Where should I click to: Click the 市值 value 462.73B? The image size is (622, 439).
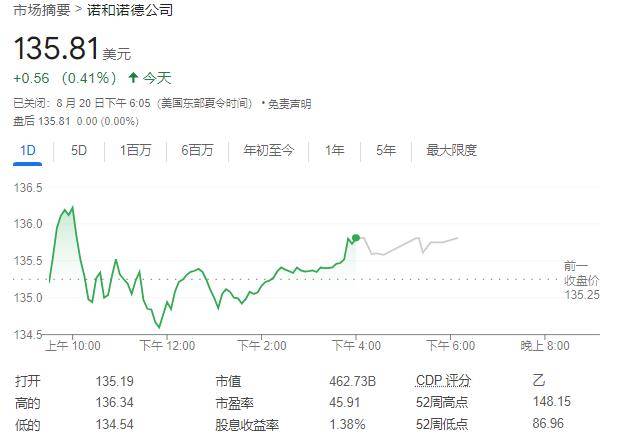[352, 381]
